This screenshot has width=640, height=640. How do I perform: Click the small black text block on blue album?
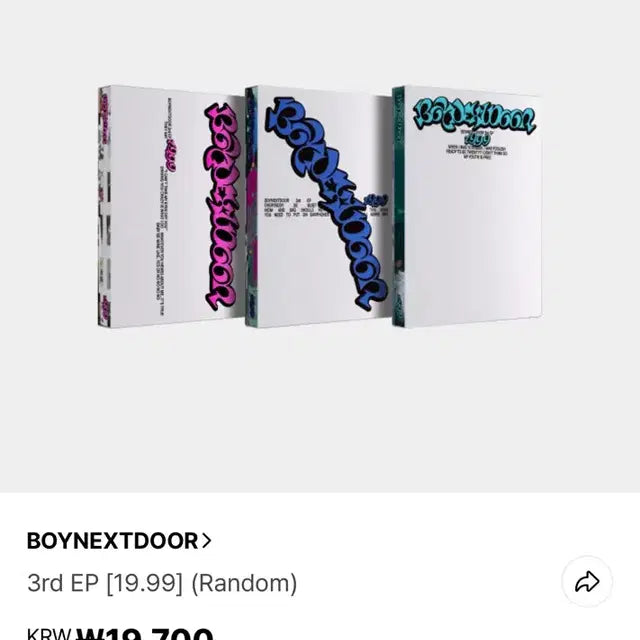294,207
